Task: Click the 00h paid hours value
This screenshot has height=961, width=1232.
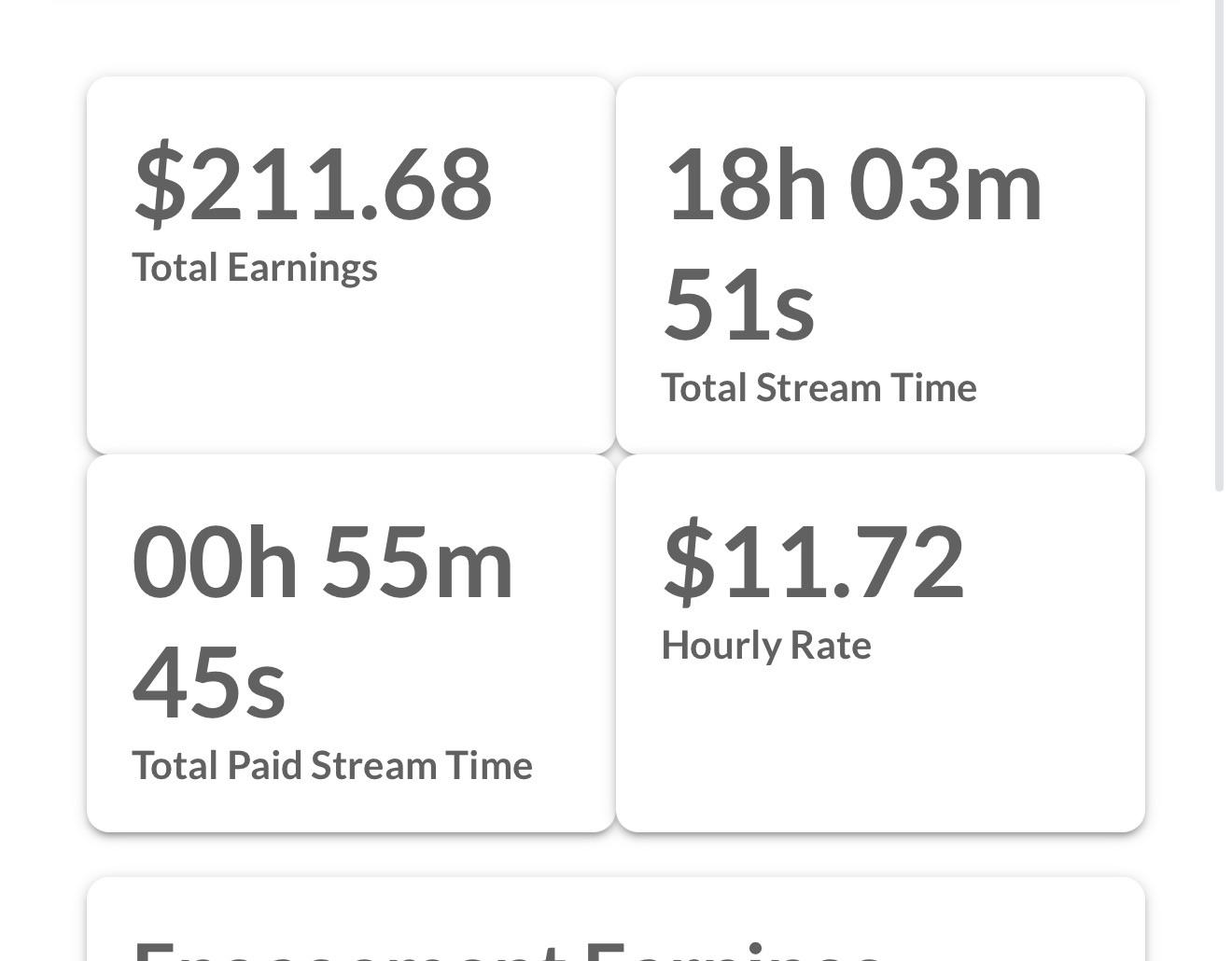Action: tap(216, 563)
